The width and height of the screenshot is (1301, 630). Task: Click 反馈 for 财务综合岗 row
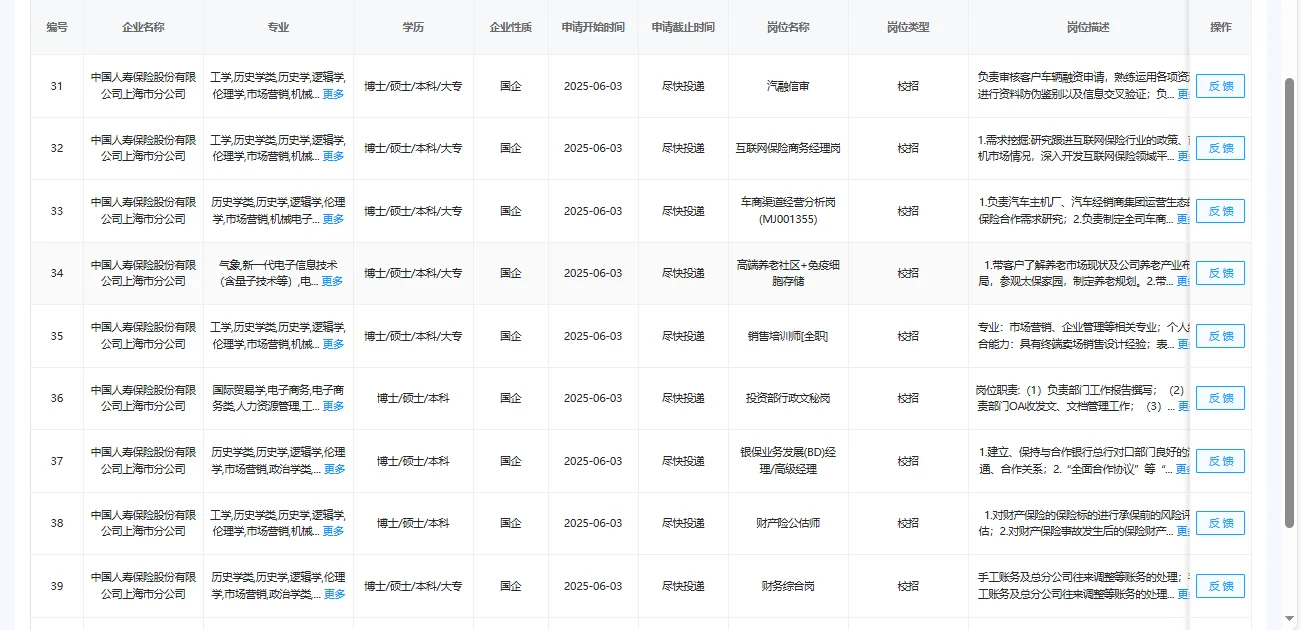click(x=1219, y=586)
